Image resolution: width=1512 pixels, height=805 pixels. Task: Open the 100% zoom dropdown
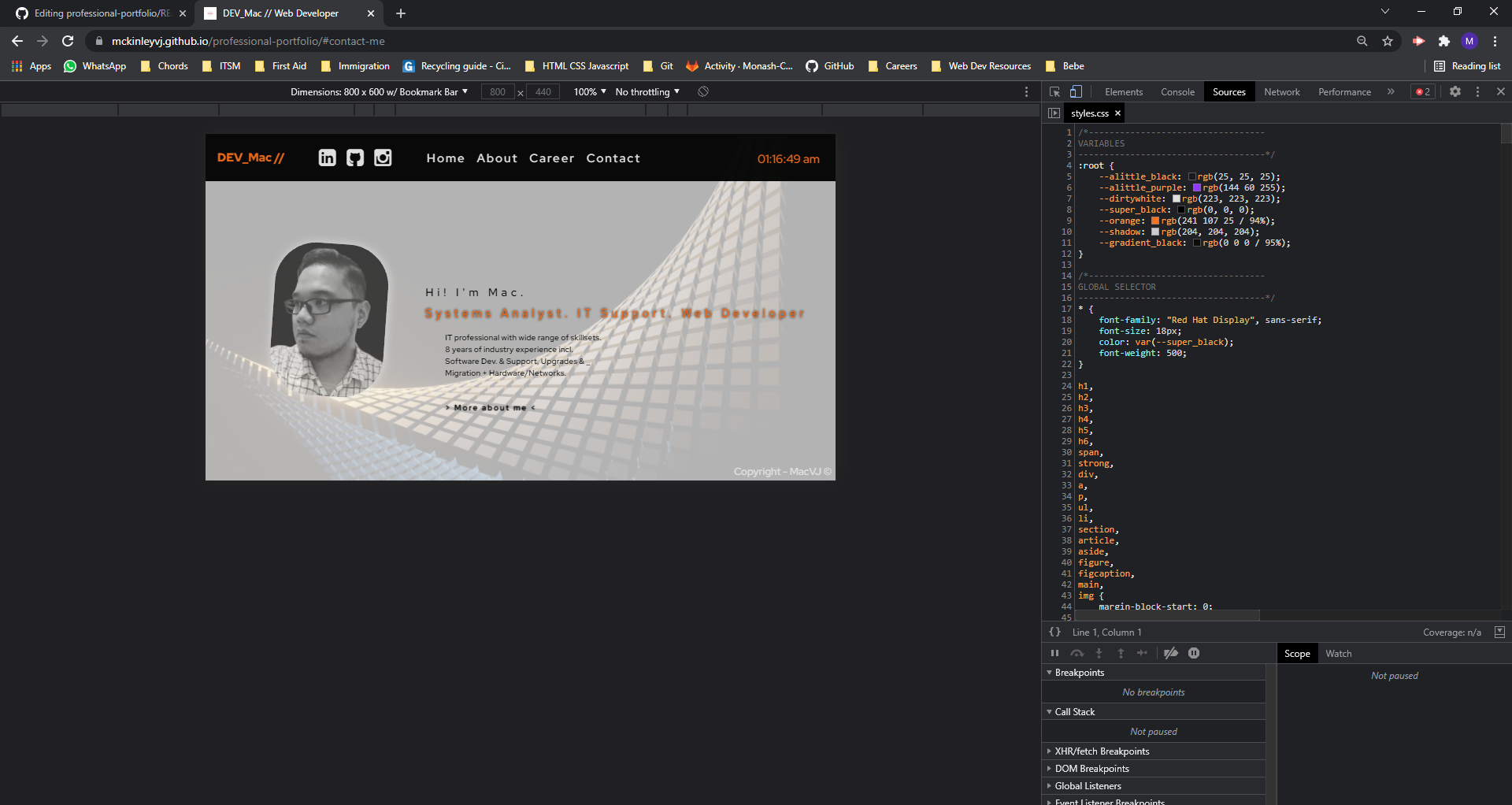(590, 92)
